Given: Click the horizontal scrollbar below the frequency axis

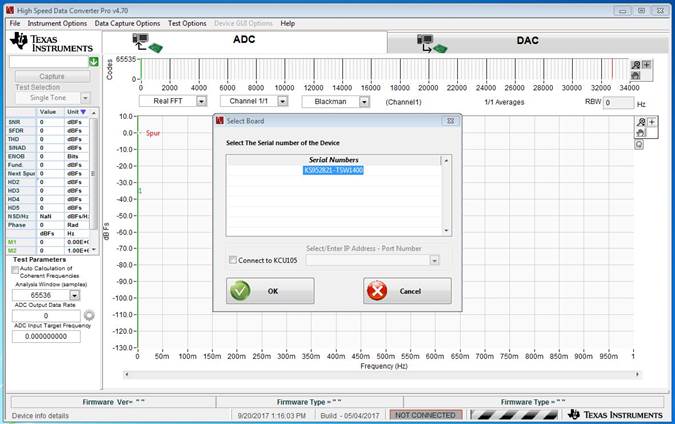Looking at the screenshot, I should [x=382, y=374].
